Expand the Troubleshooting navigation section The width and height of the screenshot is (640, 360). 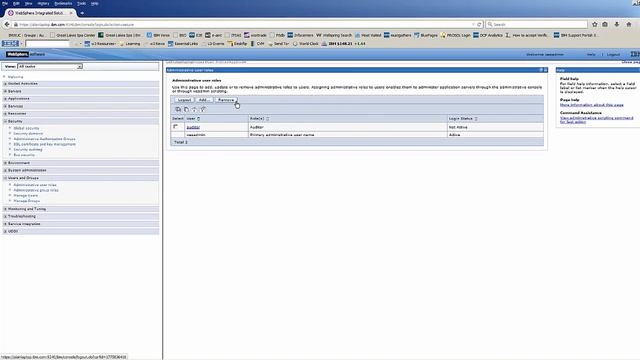(5, 216)
